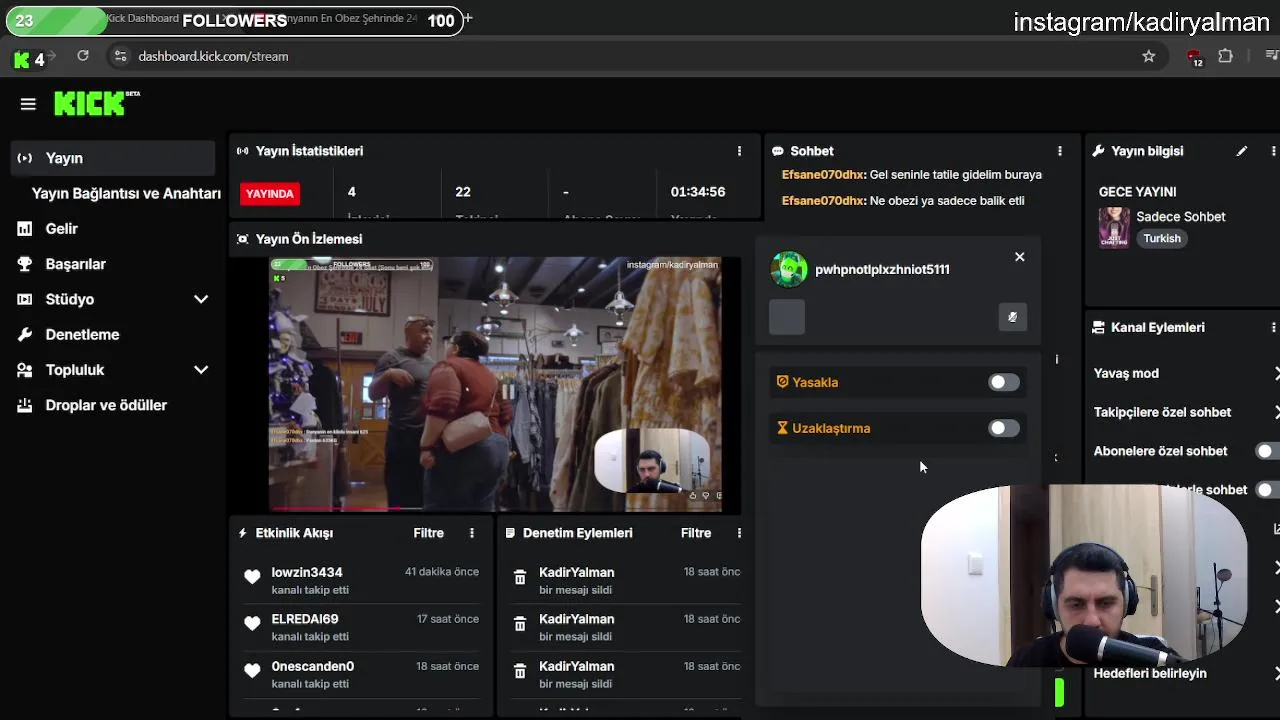Open Denetim Eylemleri three-dot menu
1280x720 pixels.
click(x=739, y=533)
